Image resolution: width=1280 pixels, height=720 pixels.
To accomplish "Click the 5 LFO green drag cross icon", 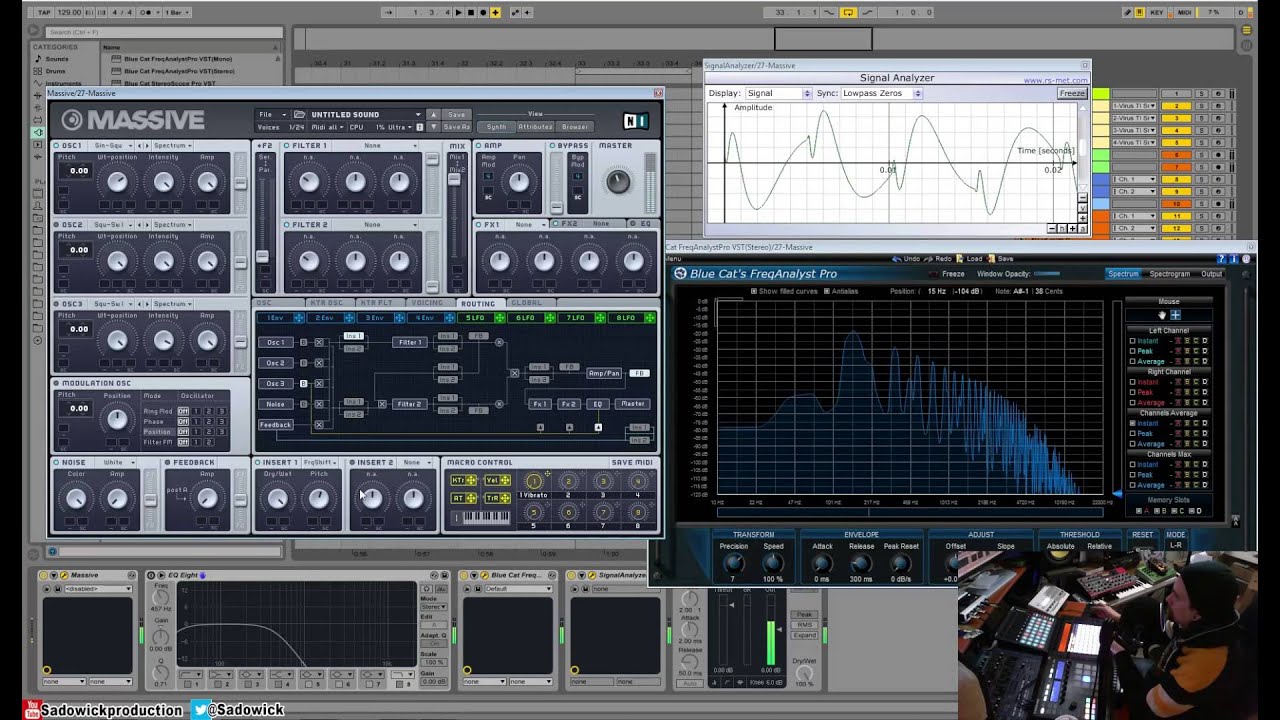I will 500,318.
